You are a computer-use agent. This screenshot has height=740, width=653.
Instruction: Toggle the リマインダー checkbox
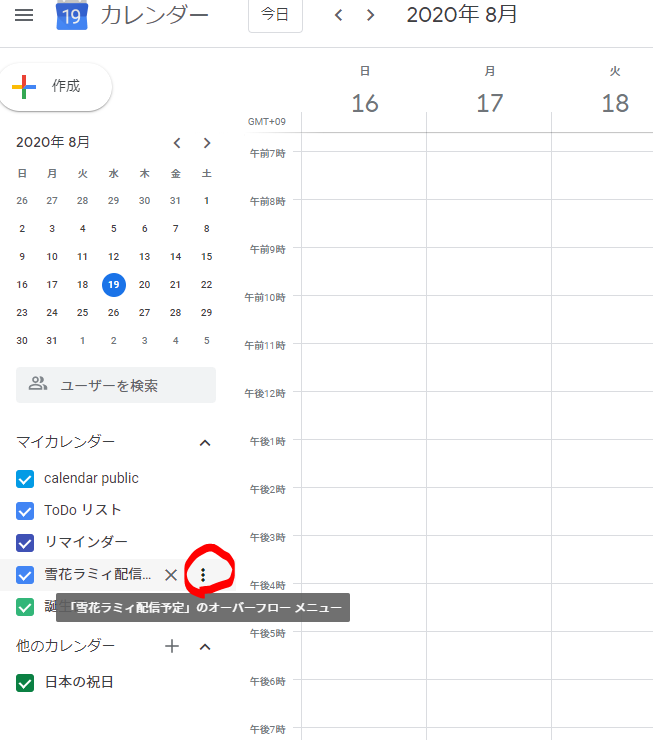pos(25,543)
